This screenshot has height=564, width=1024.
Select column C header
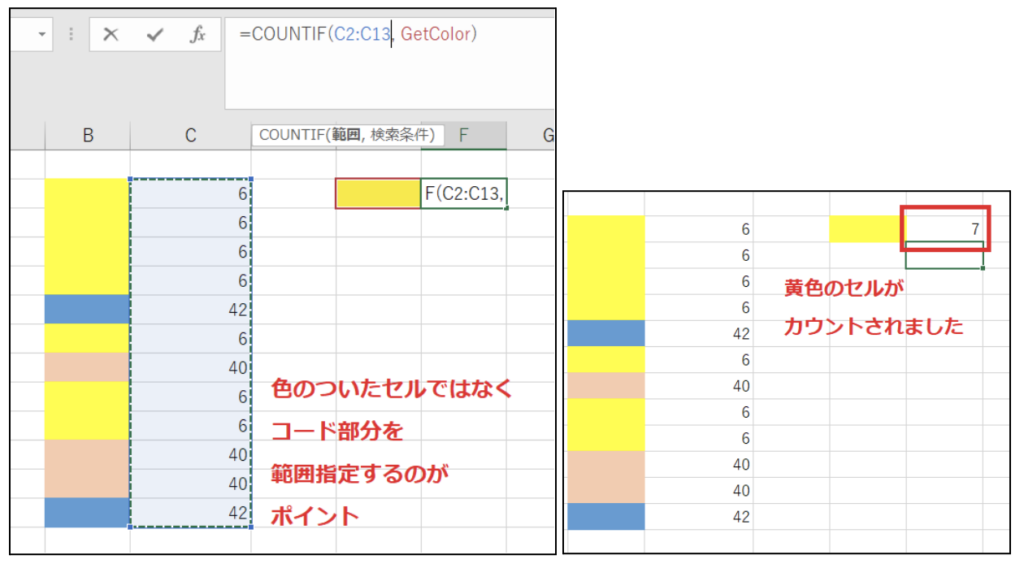(190, 135)
